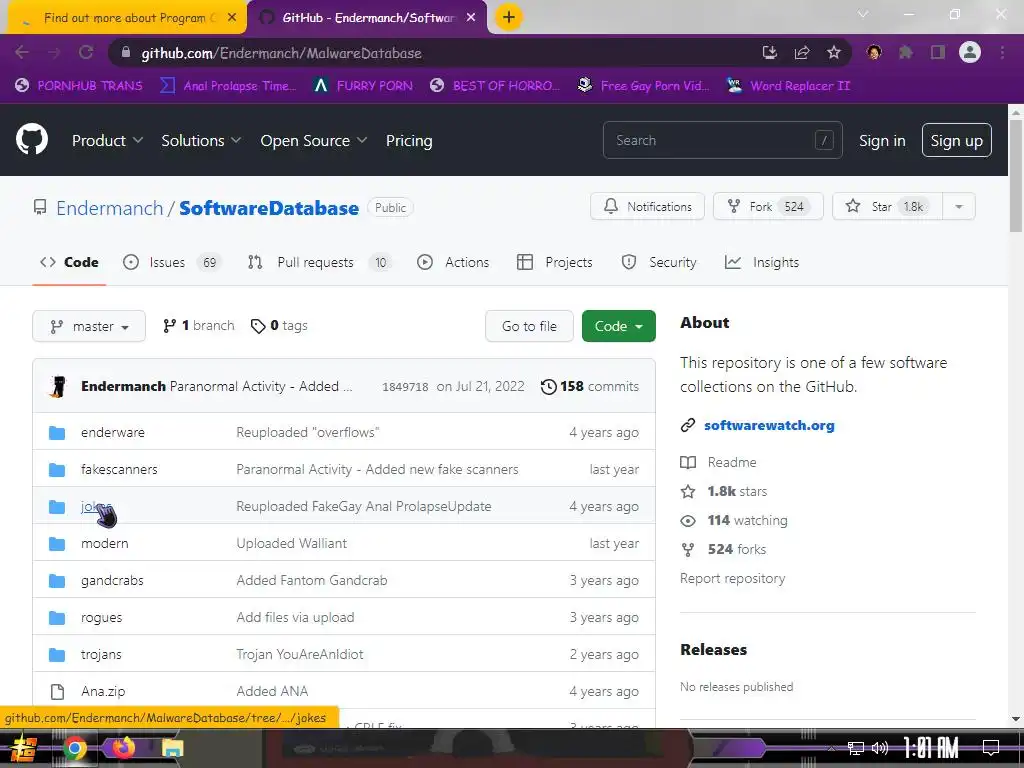Open the Windows Start button
Image resolution: width=1024 pixels, height=768 pixels.
click(x=24, y=748)
